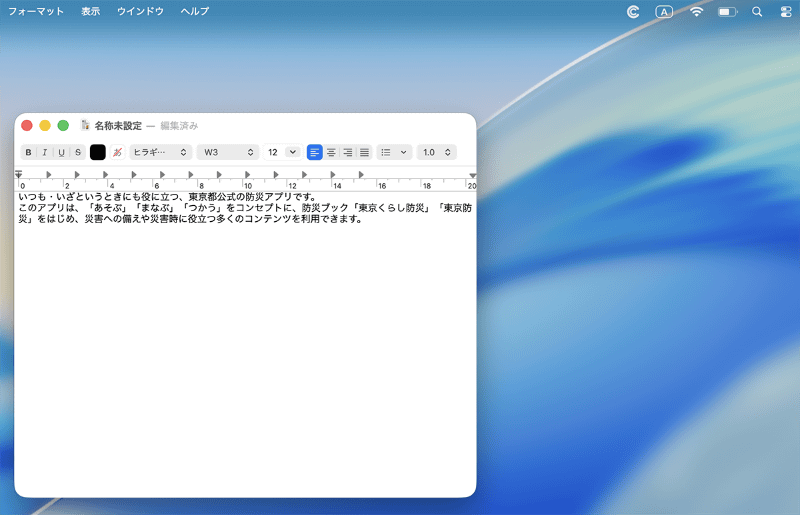Toggle strikethrough formatting button
800x515 pixels.
[x=78, y=152]
